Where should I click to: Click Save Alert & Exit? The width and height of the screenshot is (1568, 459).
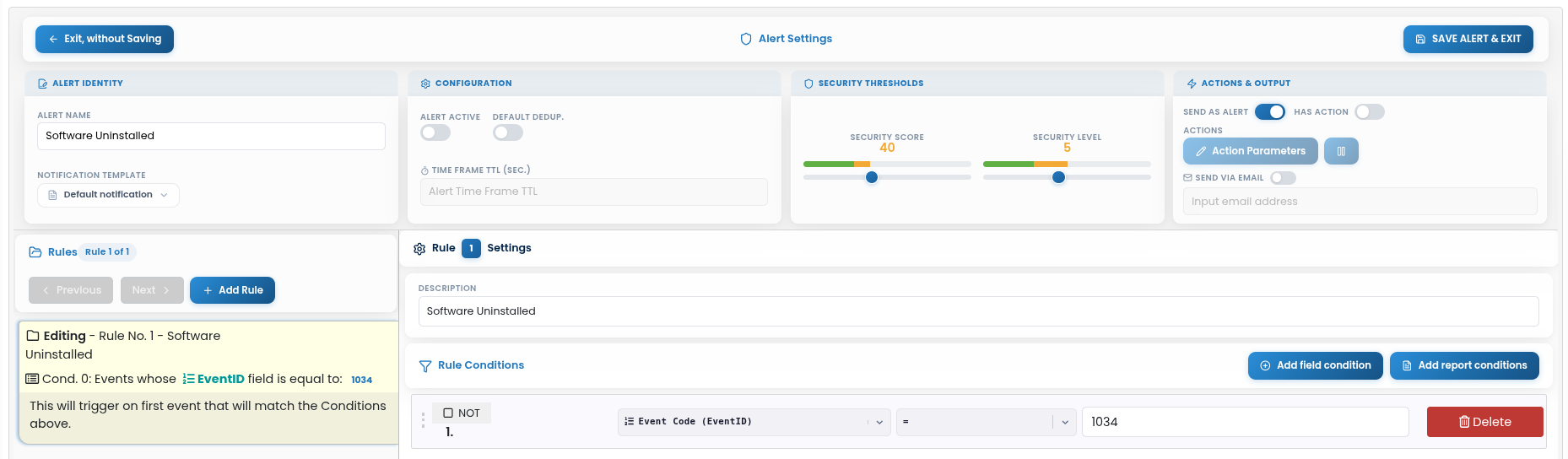[1468, 39]
